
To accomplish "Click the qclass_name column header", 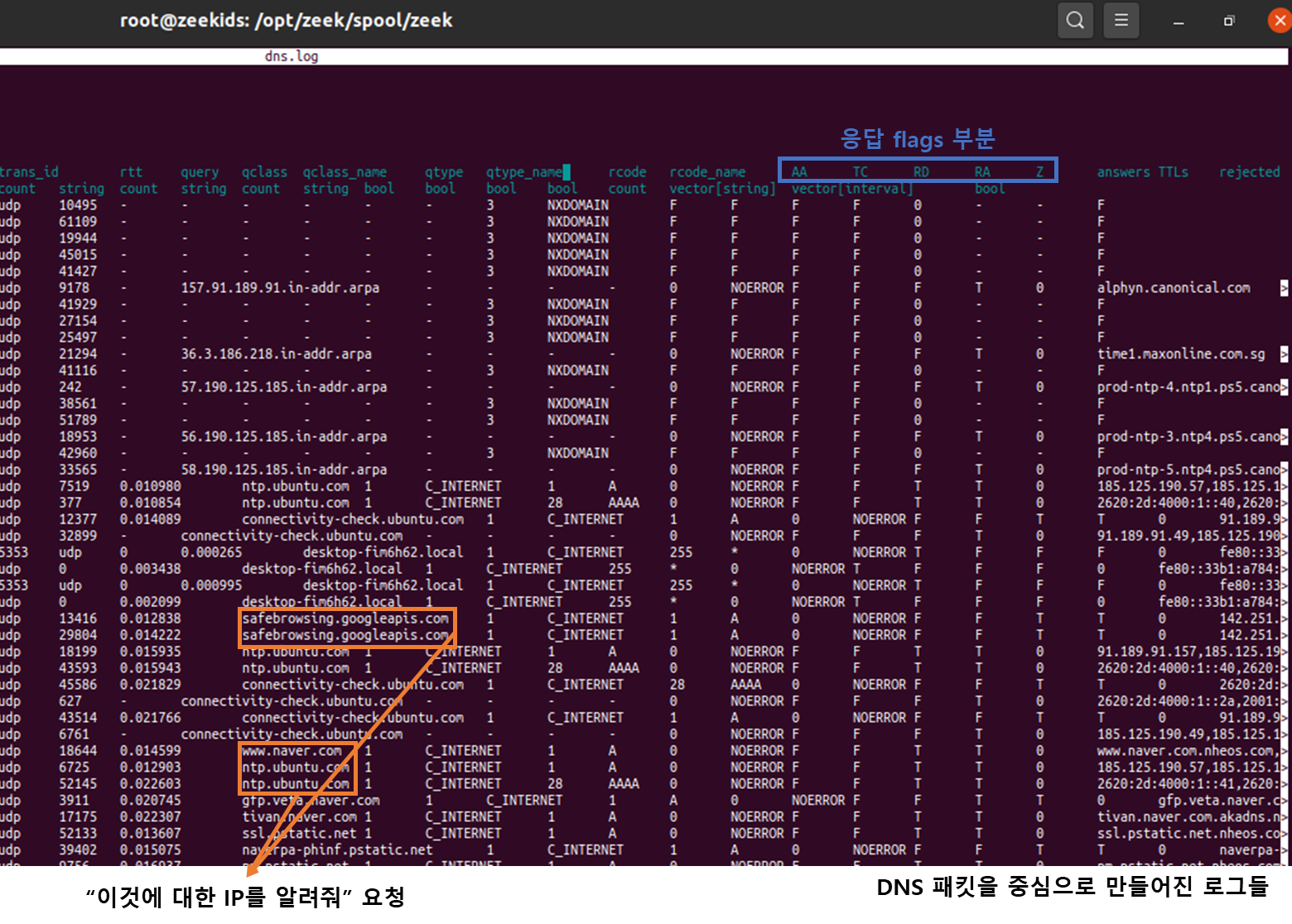I will (x=345, y=172).
